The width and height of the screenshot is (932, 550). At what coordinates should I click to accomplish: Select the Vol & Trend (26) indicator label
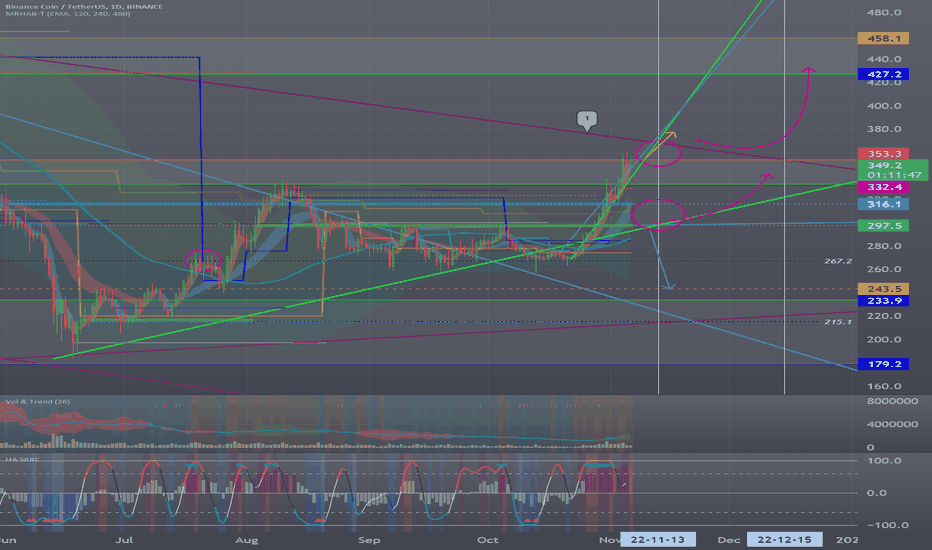pyautogui.click(x=37, y=402)
